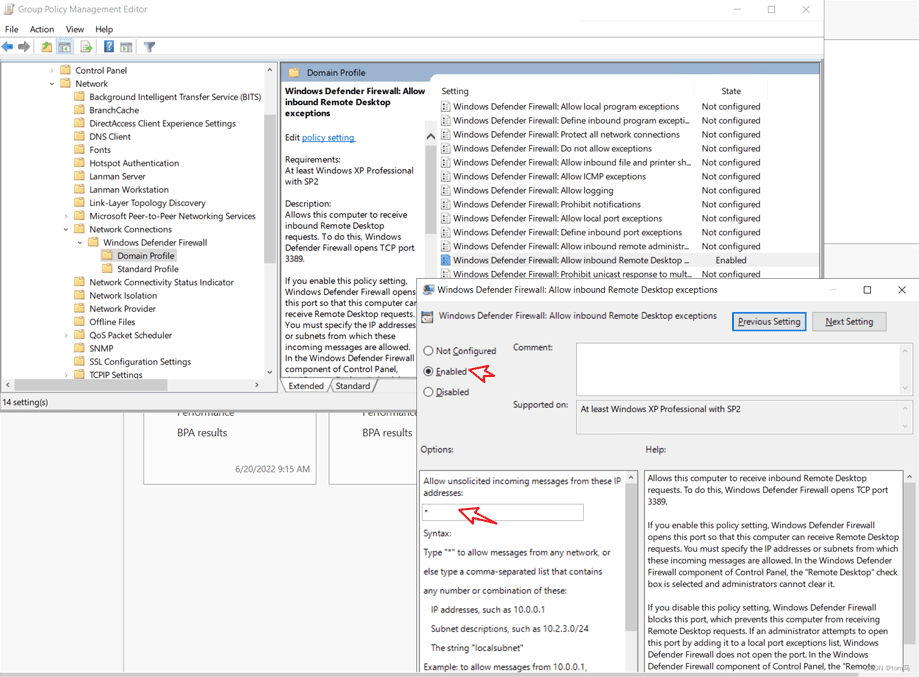Select DNS Client in the tree

pyautogui.click(x=110, y=137)
